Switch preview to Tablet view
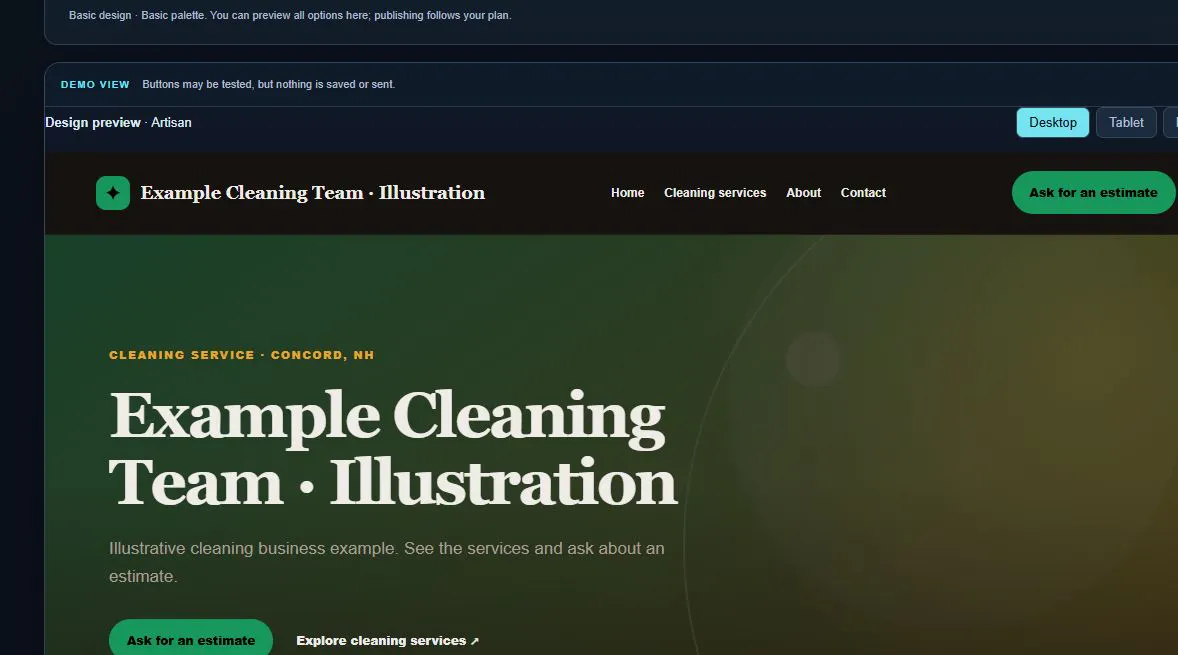1178x655 pixels. tap(1126, 122)
